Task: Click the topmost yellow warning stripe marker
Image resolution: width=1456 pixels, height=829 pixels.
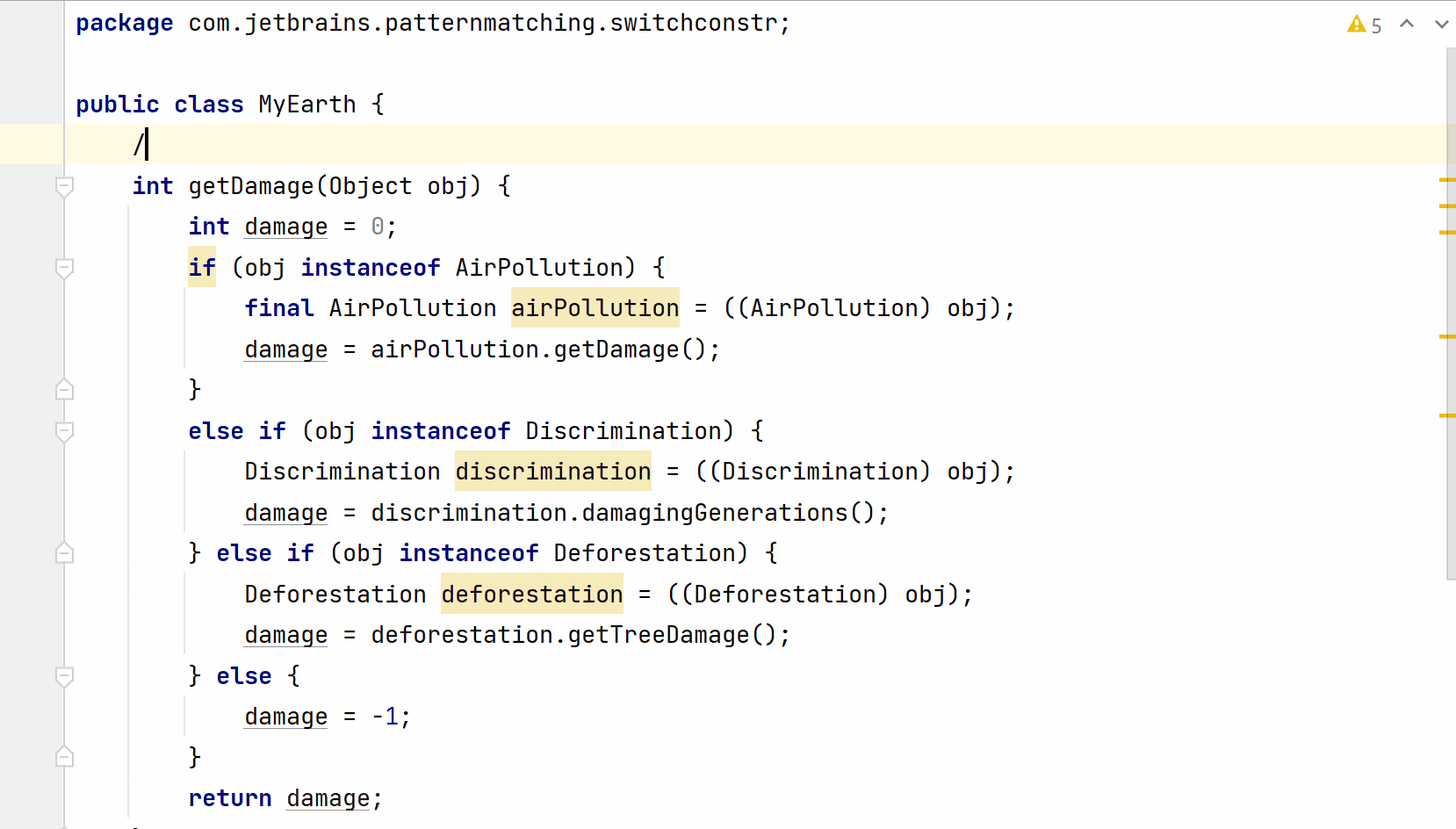Action: click(1449, 180)
